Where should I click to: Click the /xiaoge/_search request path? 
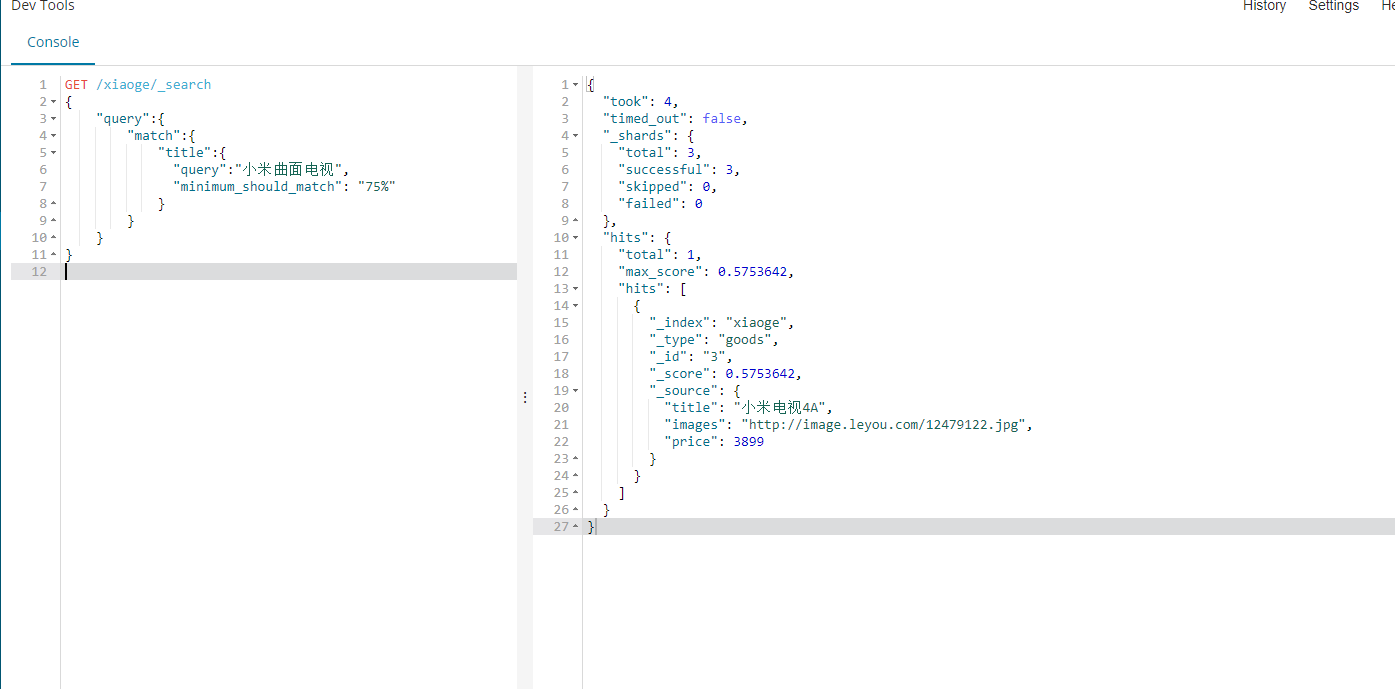pos(154,85)
